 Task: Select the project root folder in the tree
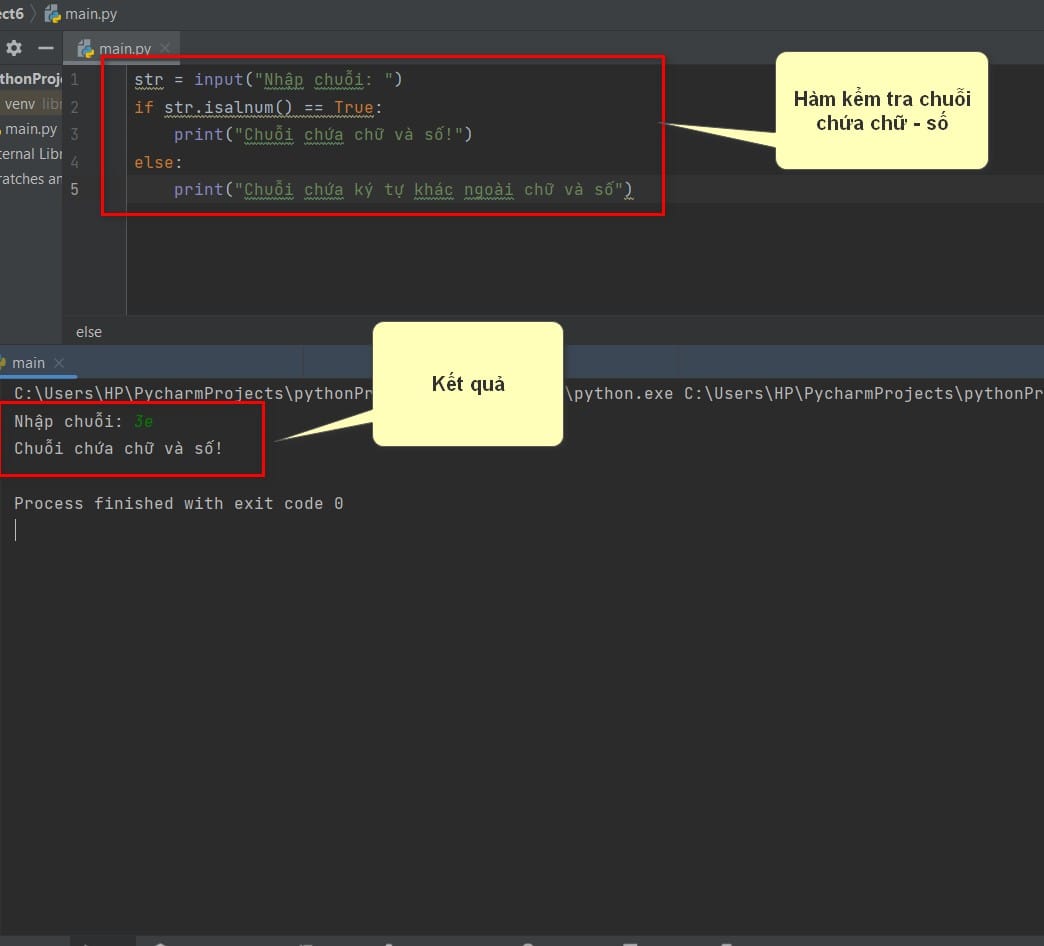(x=31, y=79)
